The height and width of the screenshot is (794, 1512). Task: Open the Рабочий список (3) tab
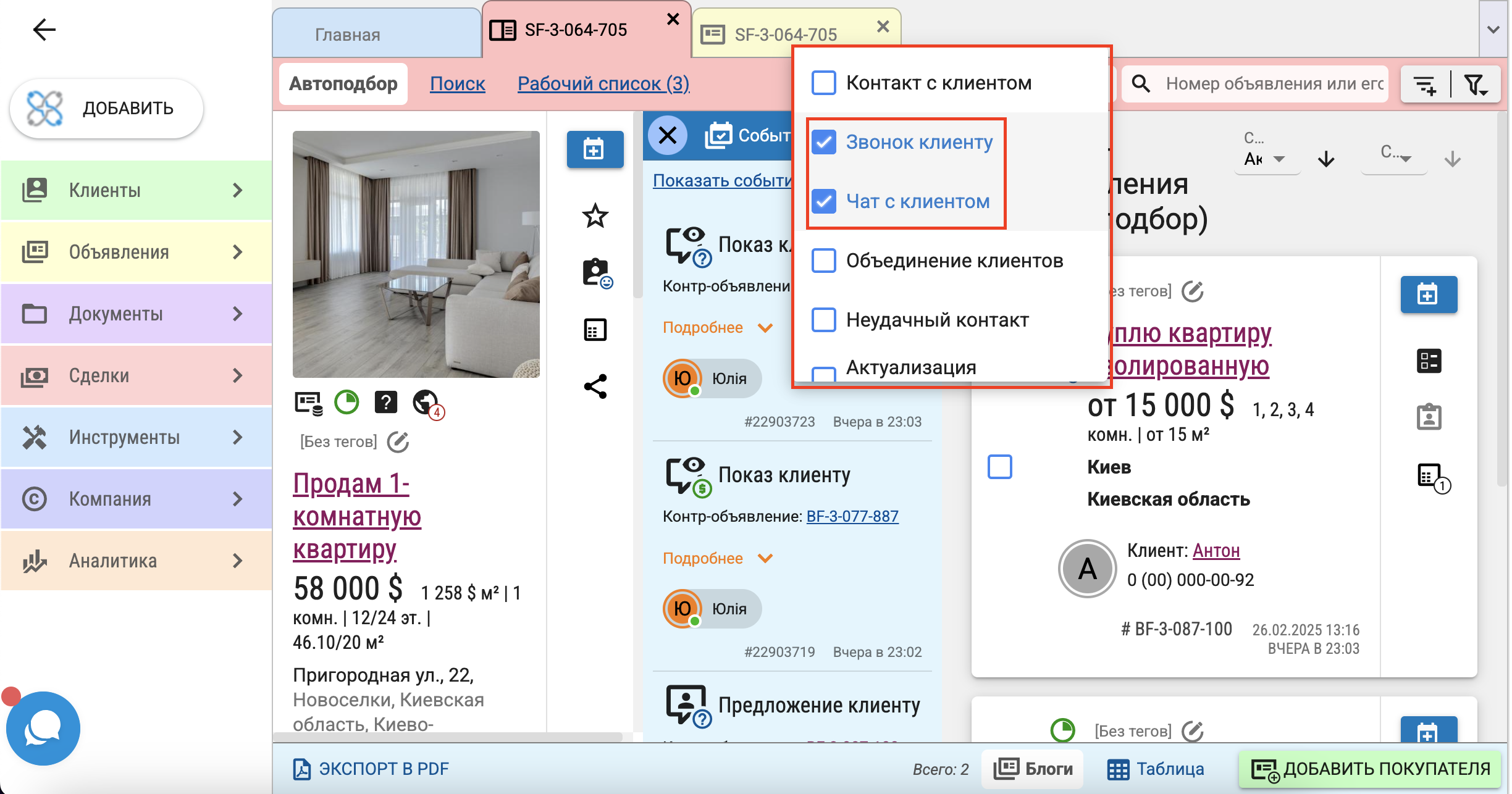pos(603,83)
